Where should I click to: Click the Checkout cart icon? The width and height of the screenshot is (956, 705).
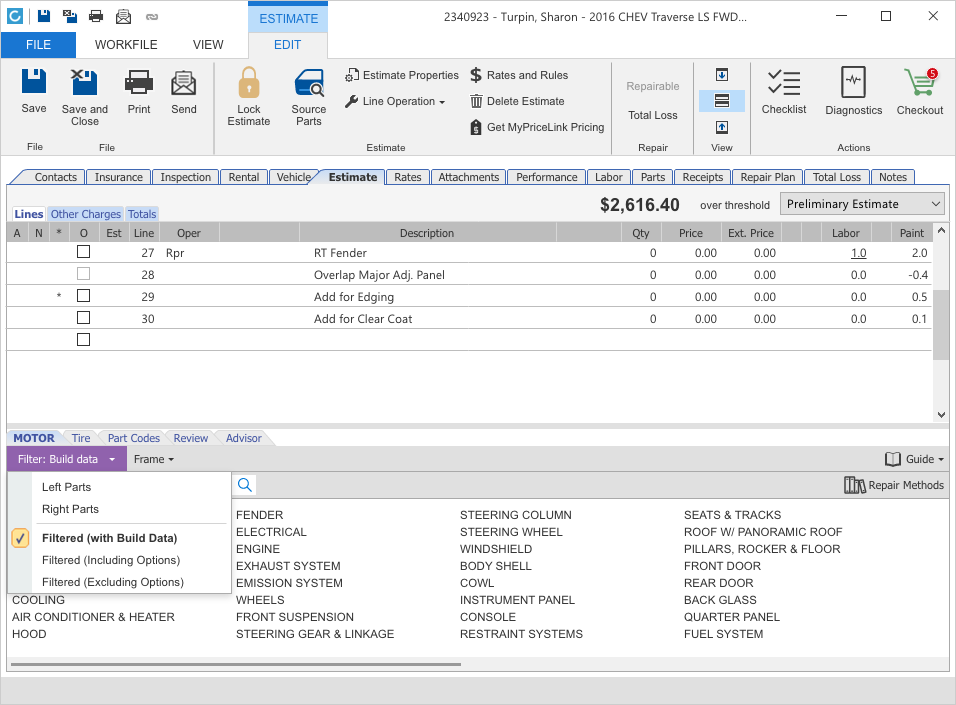coord(919,84)
